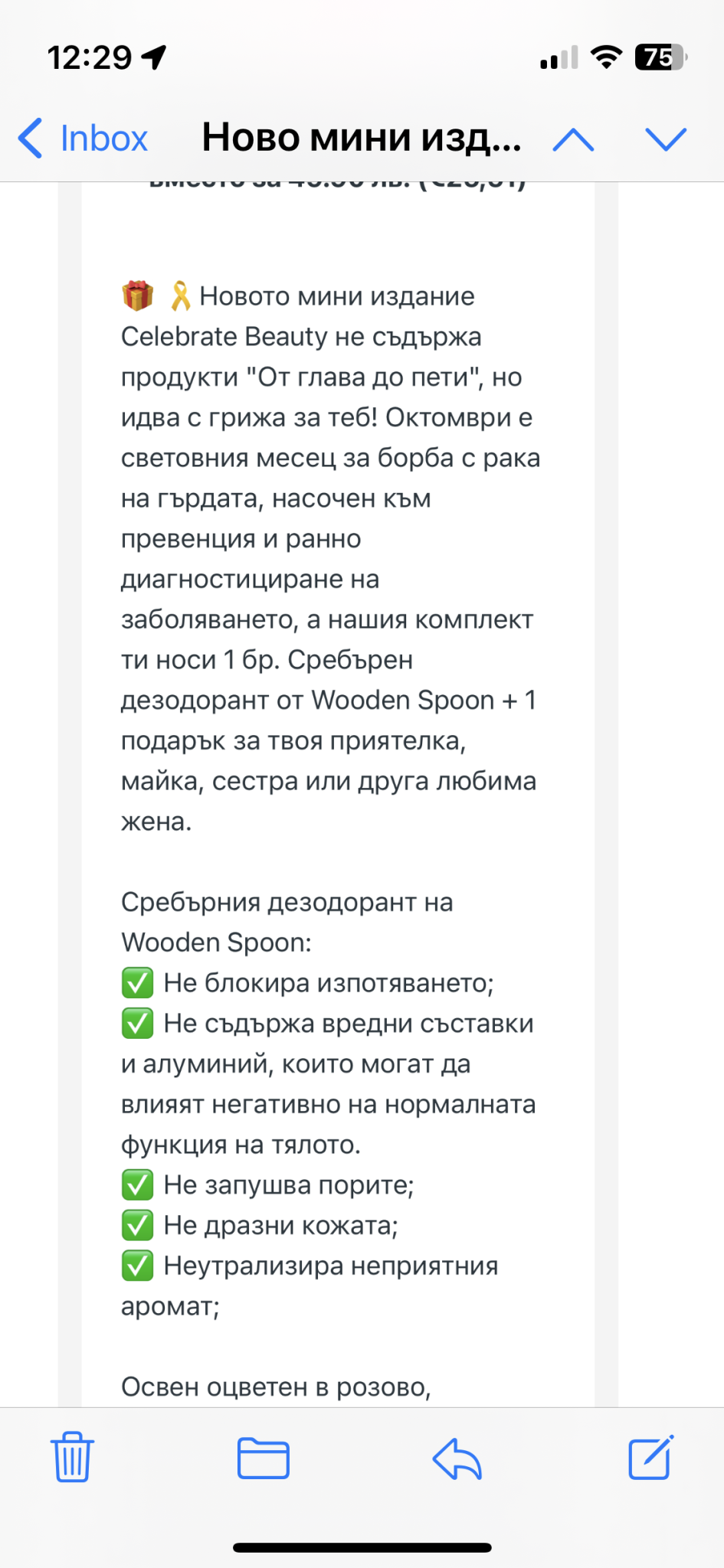The image size is (724, 1568).
Task: Tap the gift emoji in email
Action: 138,296
